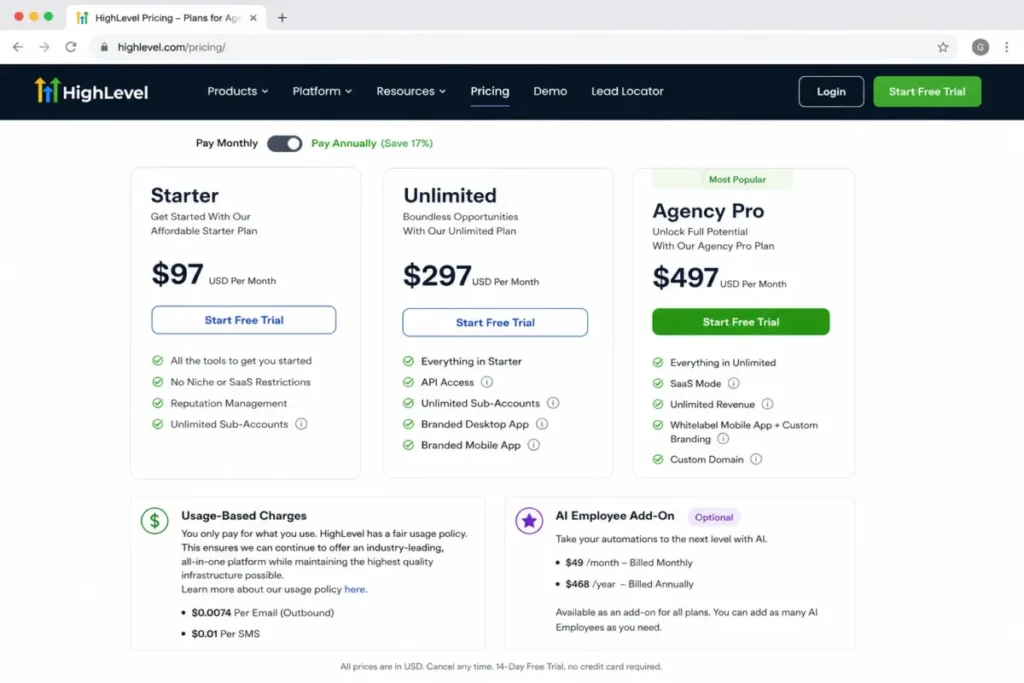Screen dimensions: 1024x683
Task: Go back with browser back arrow
Action: click(x=18, y=47)
